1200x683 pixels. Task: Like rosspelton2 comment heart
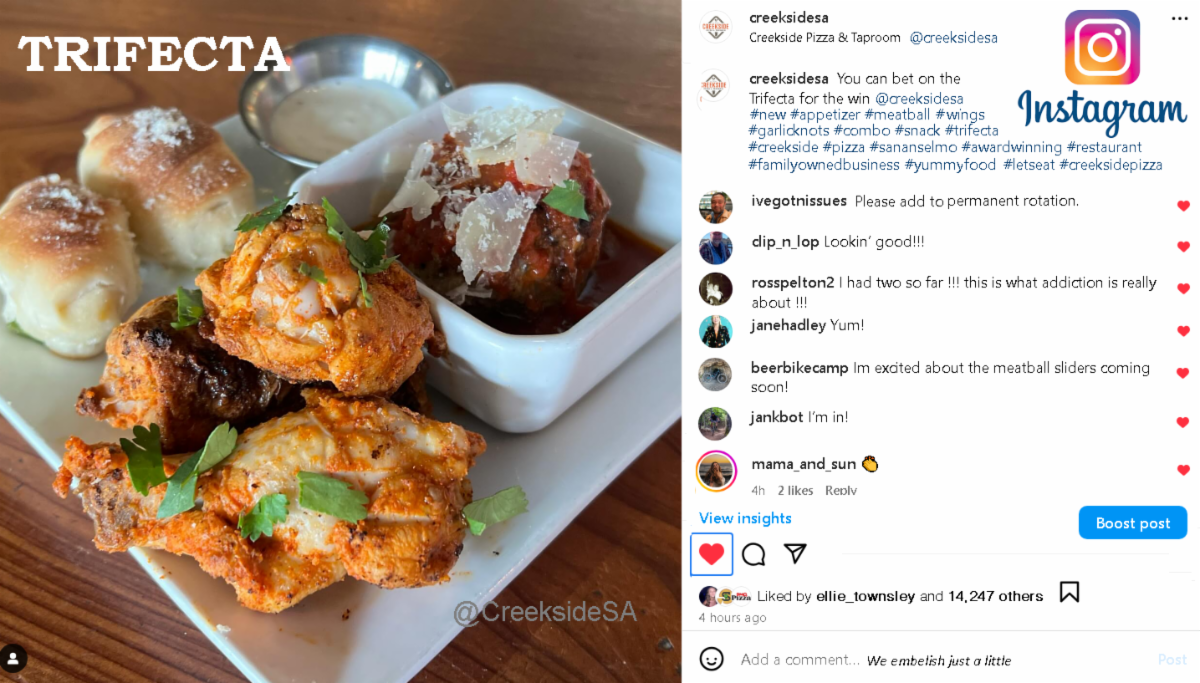tap(1184, 289)
